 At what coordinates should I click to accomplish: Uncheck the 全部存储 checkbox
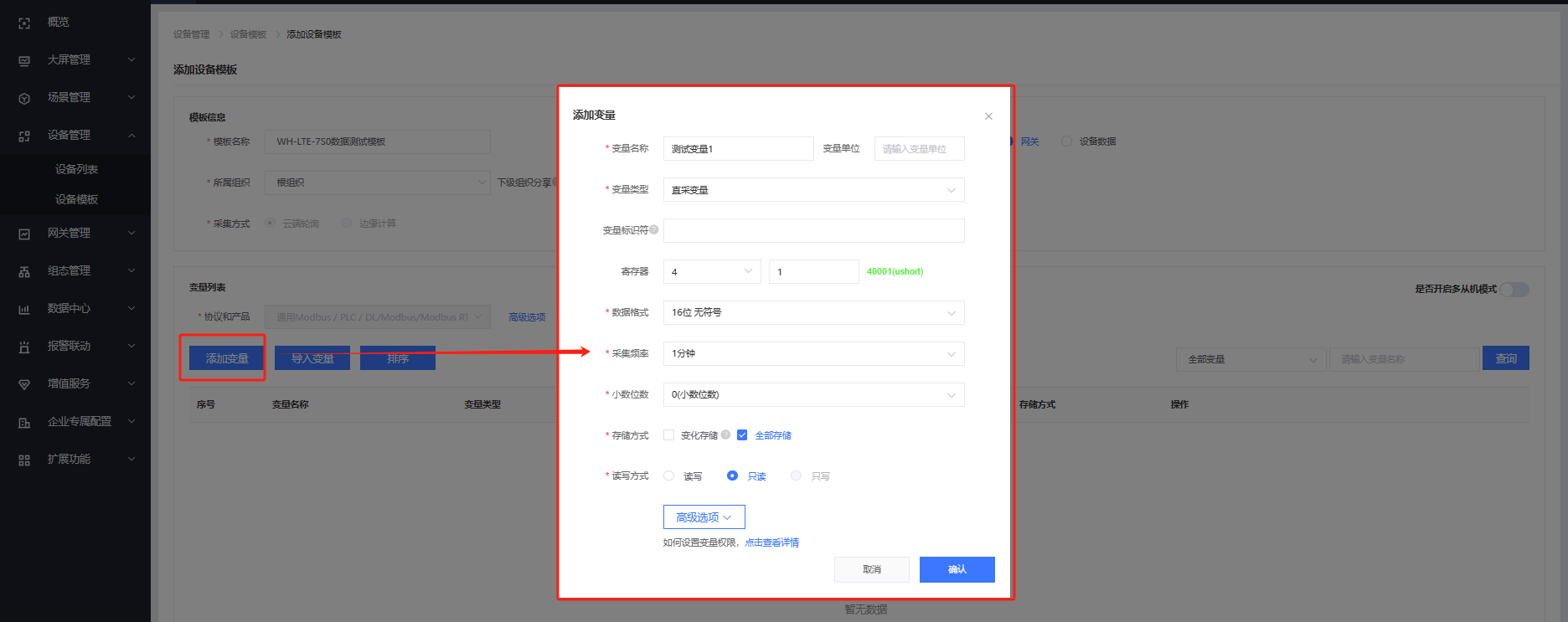coord(742,434)
